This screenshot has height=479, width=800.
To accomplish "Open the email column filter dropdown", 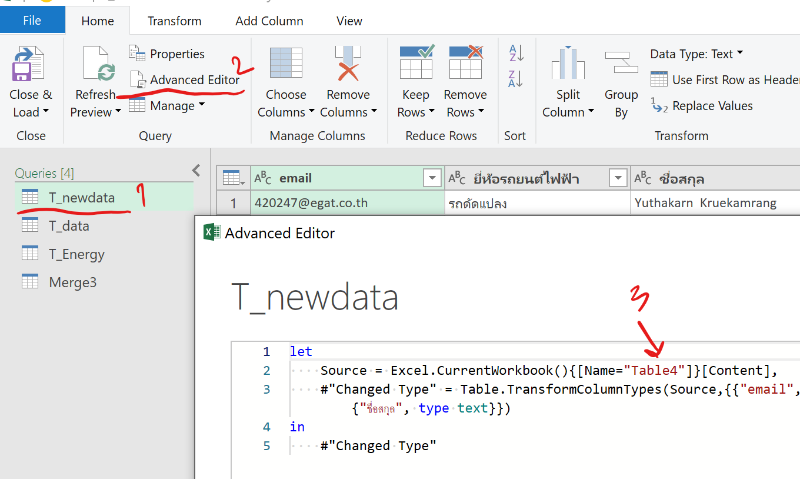I will 432,179.
